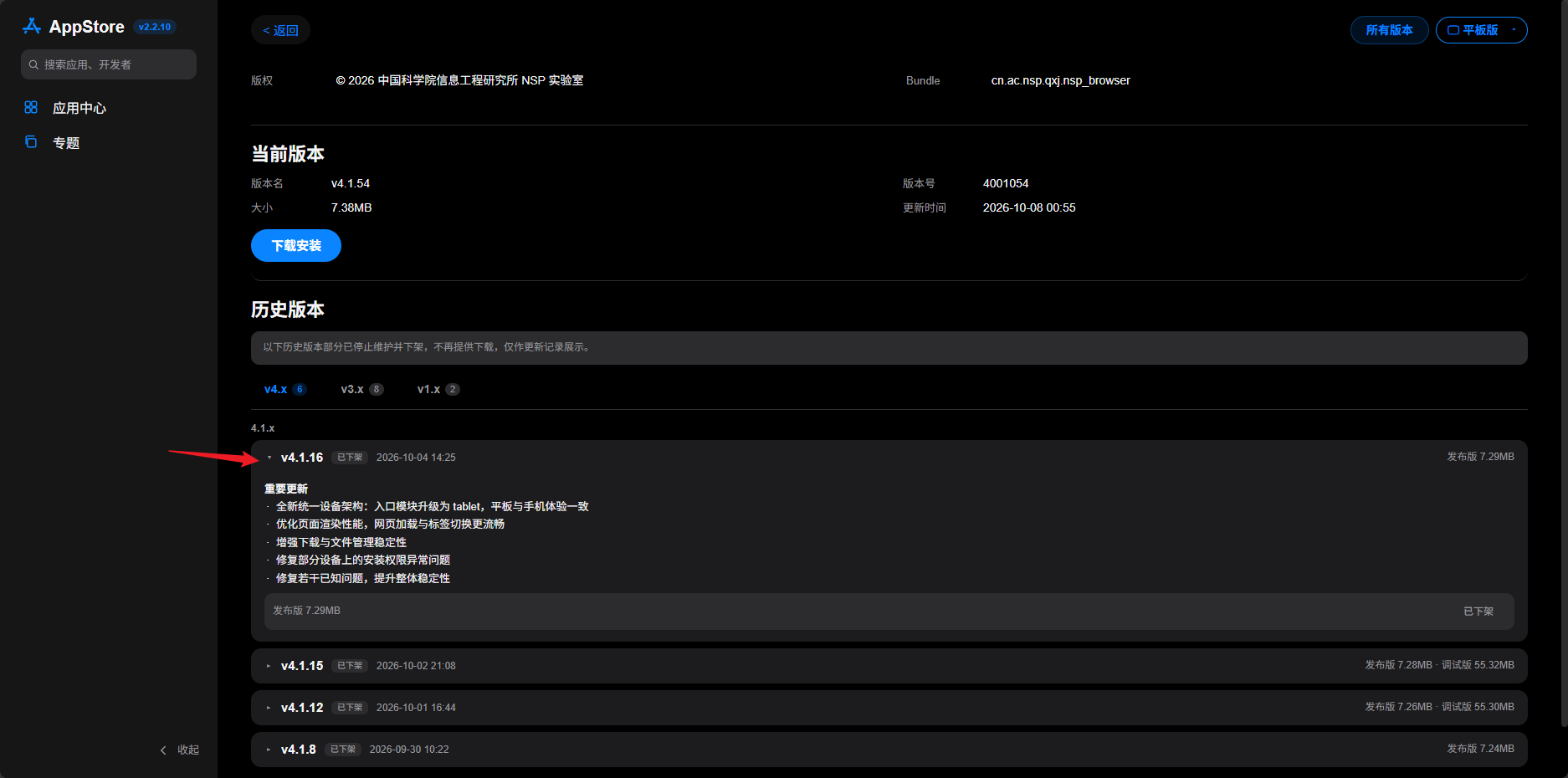
Task: Go back with the 返回 button
Action: tap(280, 30)
